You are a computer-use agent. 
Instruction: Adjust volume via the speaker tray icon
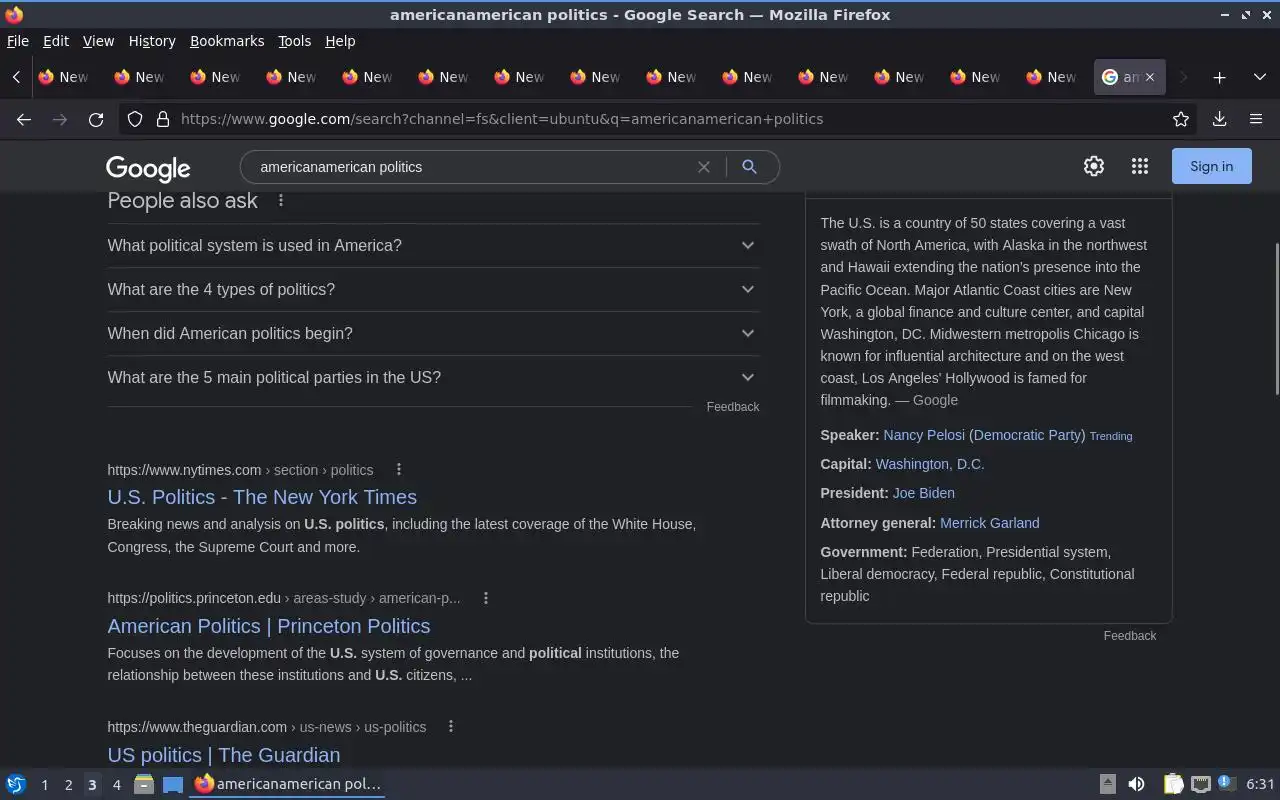(x=1136, y=784)
